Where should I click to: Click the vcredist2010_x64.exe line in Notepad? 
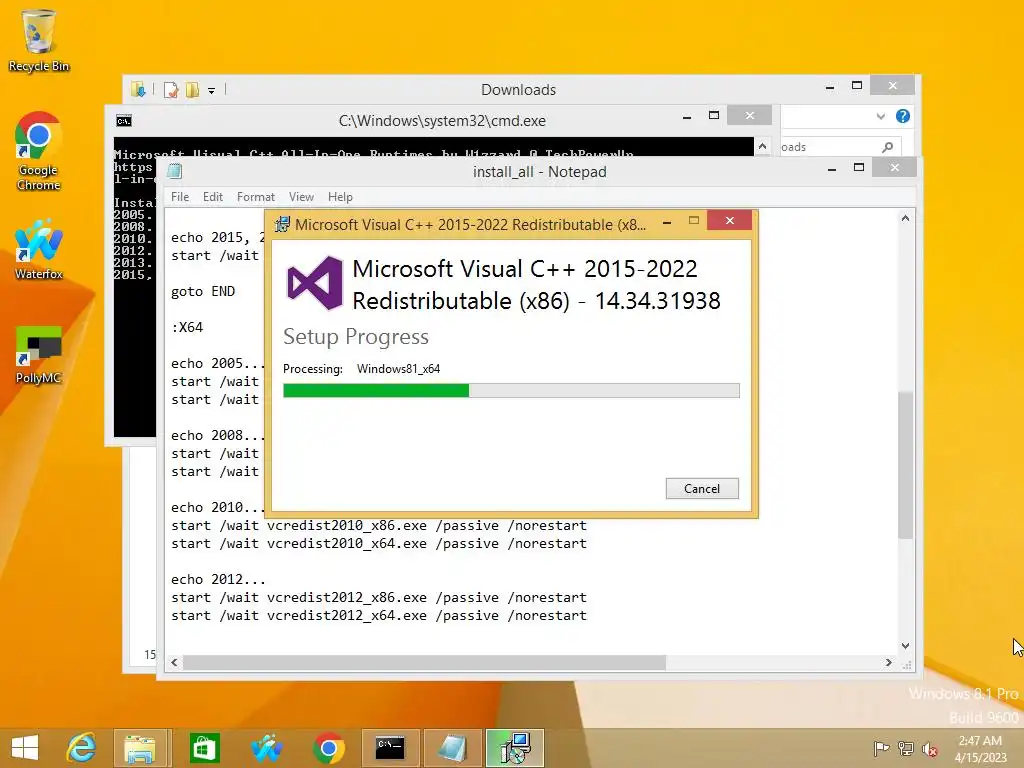pos(379,544)
